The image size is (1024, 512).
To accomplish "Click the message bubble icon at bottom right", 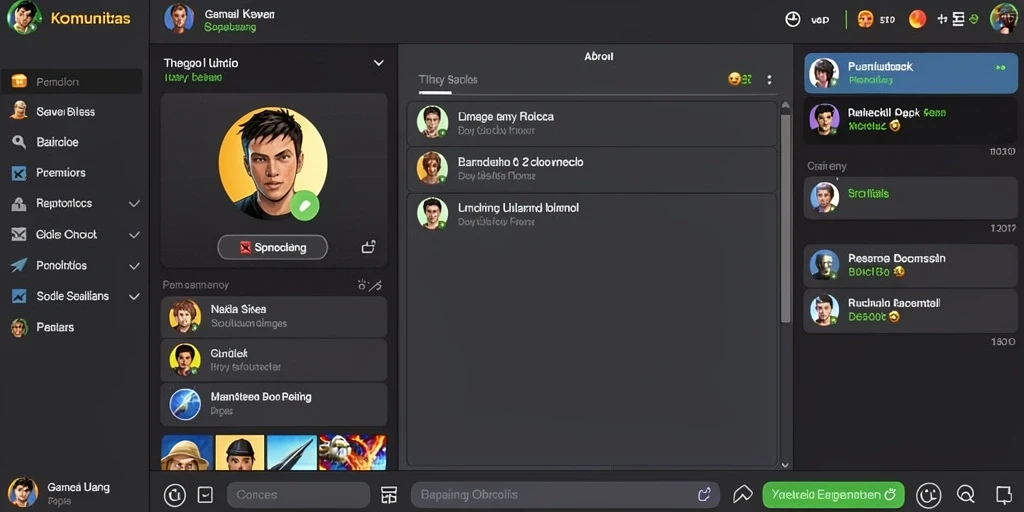I will point(1003,494).
